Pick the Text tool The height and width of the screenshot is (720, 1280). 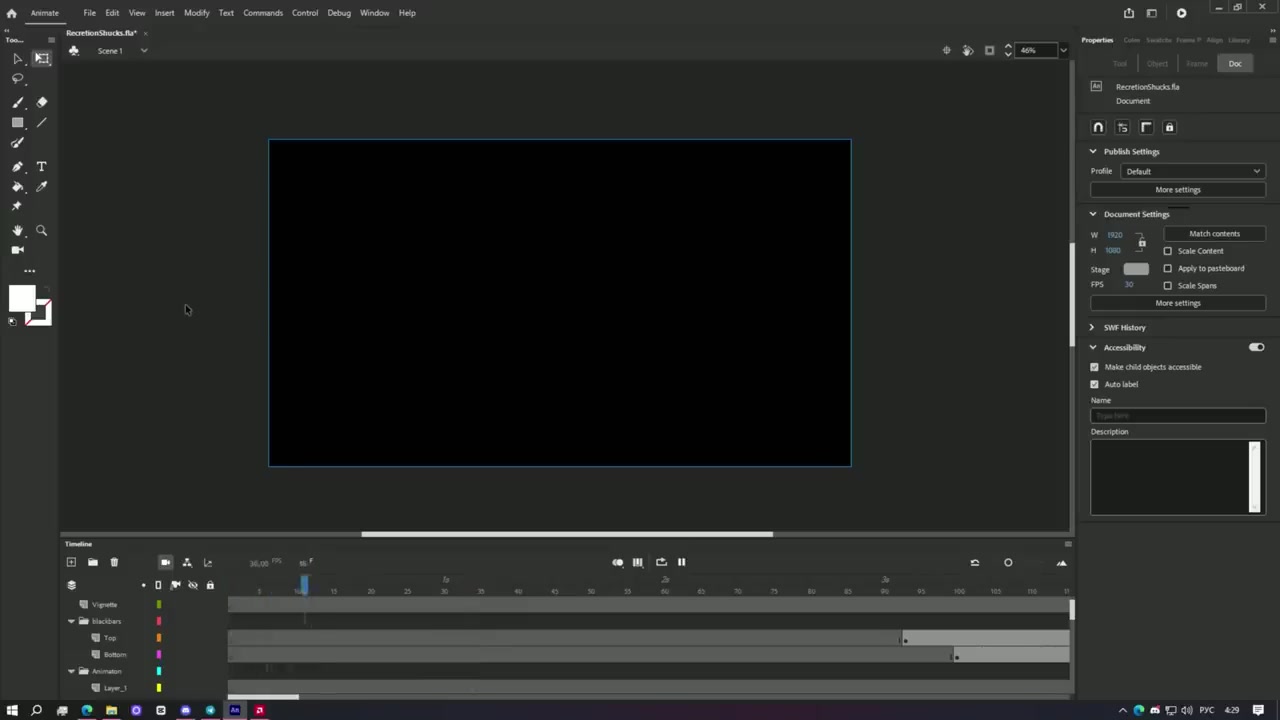click(41, 167)
